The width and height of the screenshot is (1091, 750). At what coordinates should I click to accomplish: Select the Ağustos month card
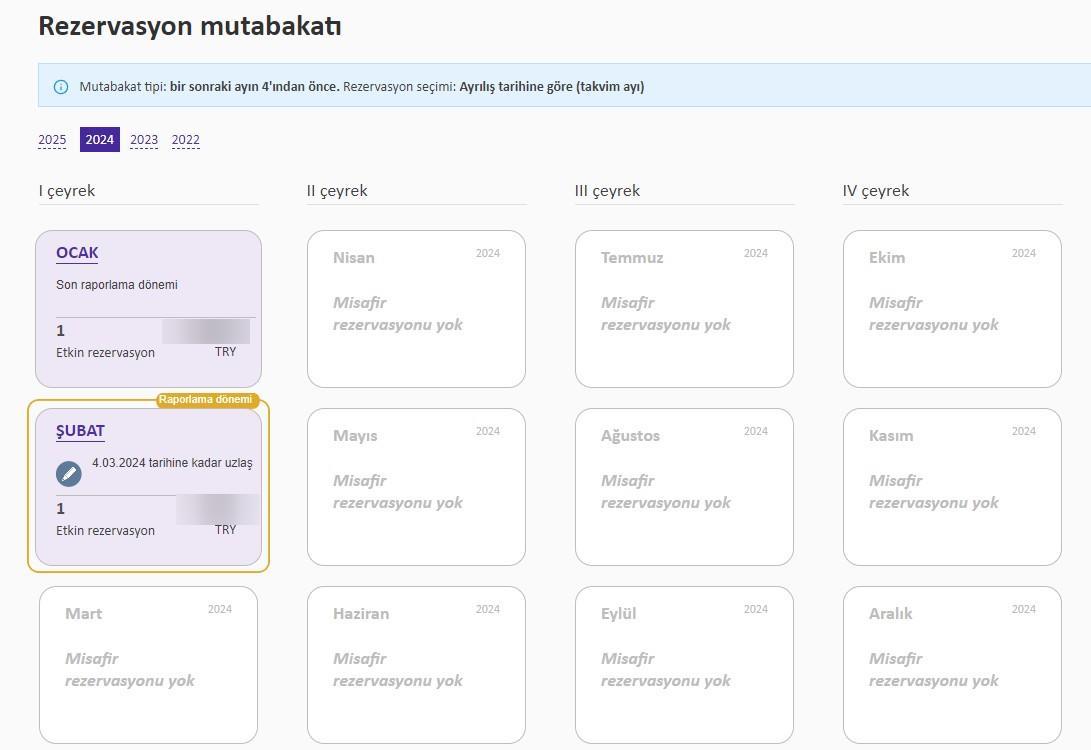pos(684,487)
